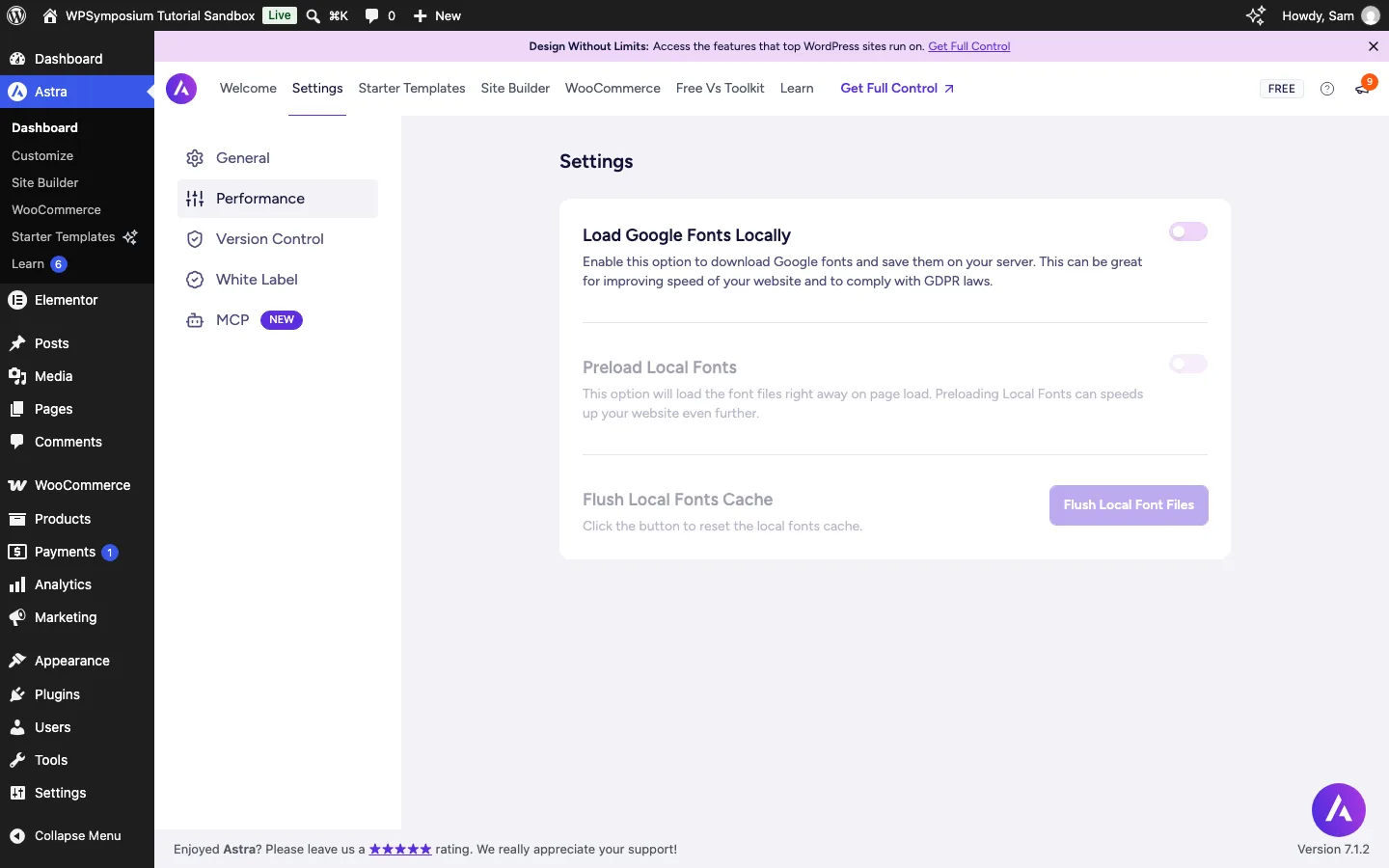Click the Live status badge

click(280, 15)
